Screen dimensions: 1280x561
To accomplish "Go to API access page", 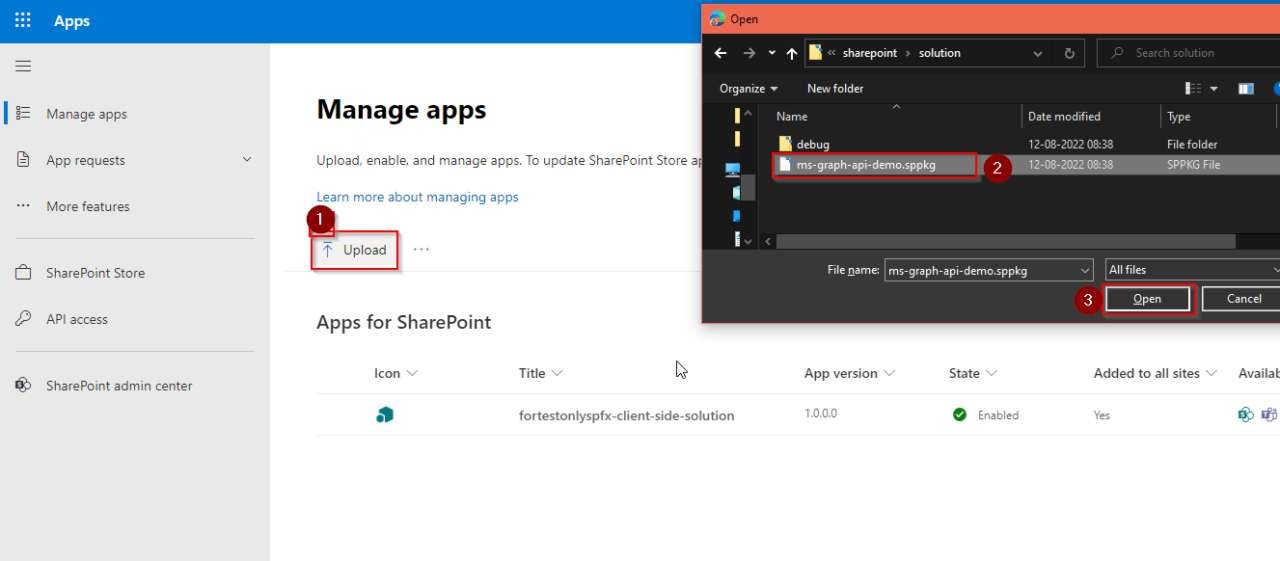I will pos(76,319).
